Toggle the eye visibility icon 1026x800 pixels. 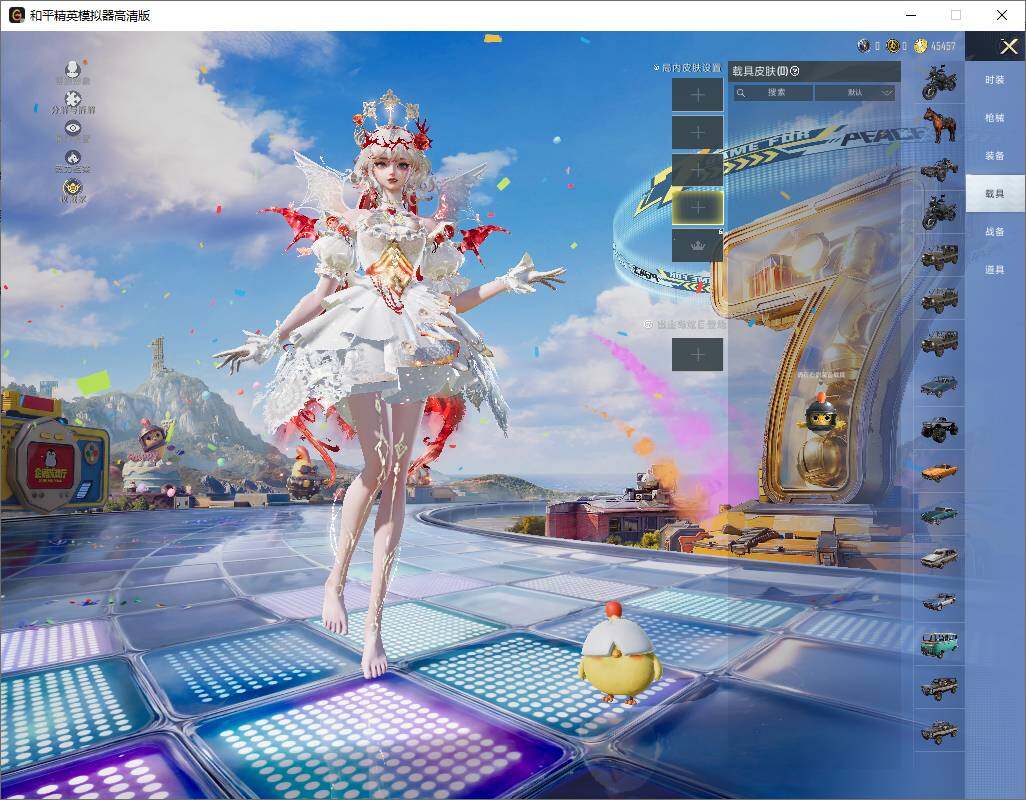73,128
